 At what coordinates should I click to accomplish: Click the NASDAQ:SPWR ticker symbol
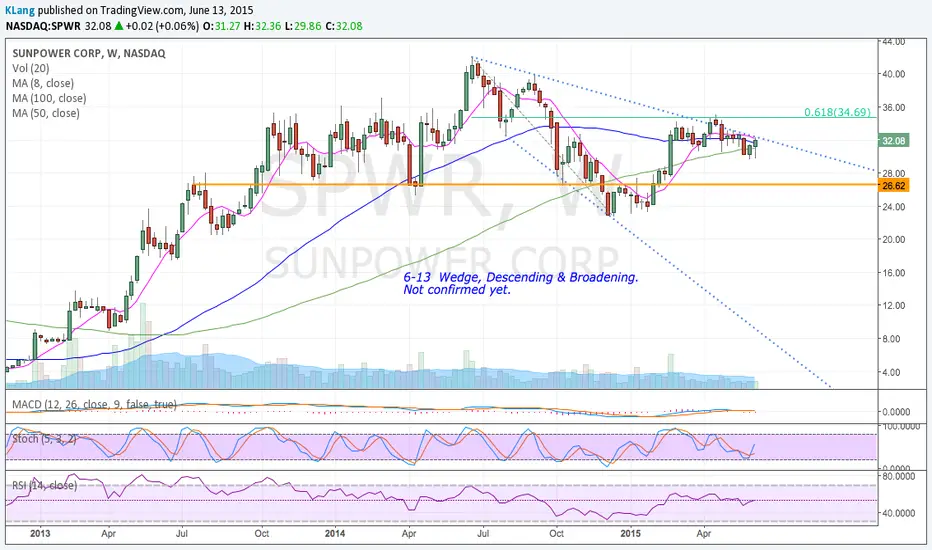point(43,26)
